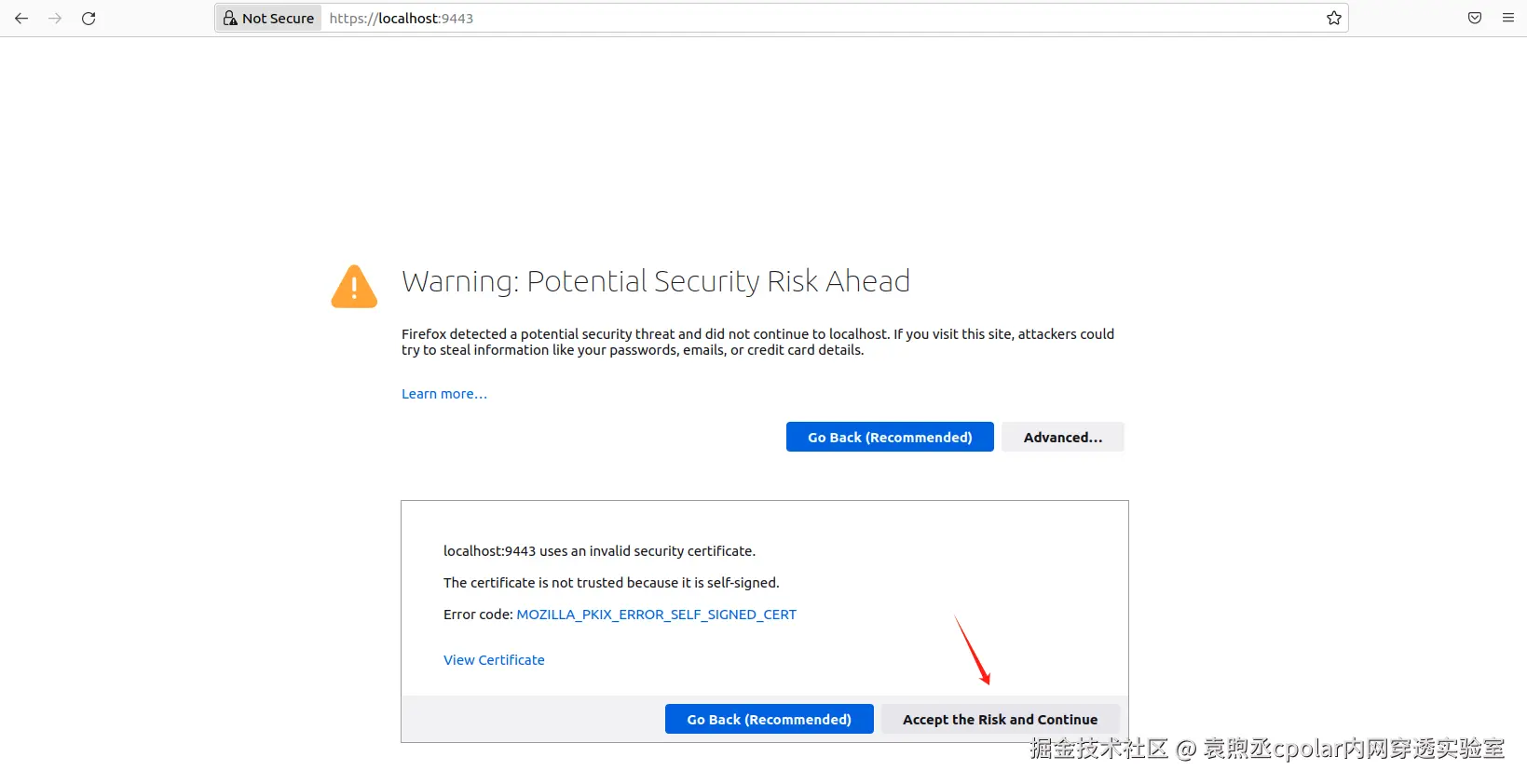Click the browser back arrow
This screenshot has width=1527, height=784.
21,18
